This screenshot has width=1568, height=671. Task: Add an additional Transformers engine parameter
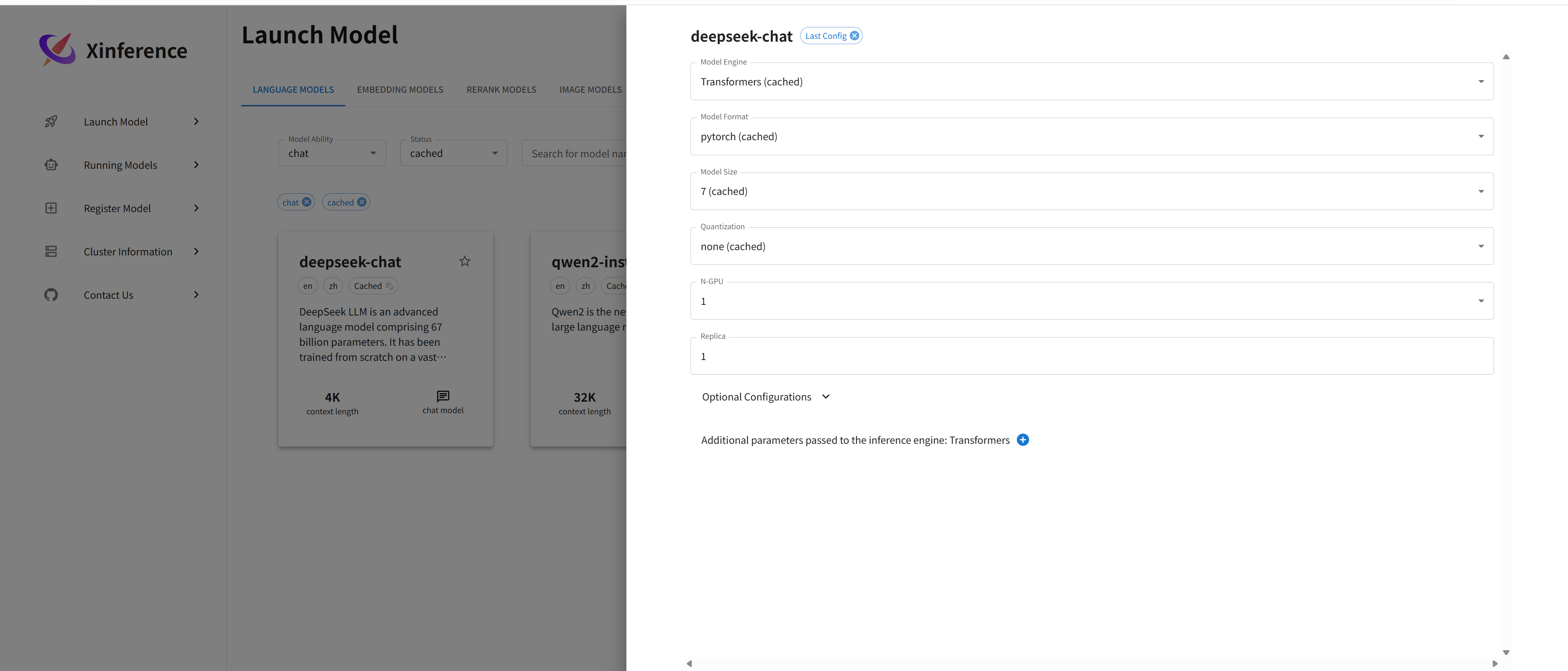tap(1023, 440)
